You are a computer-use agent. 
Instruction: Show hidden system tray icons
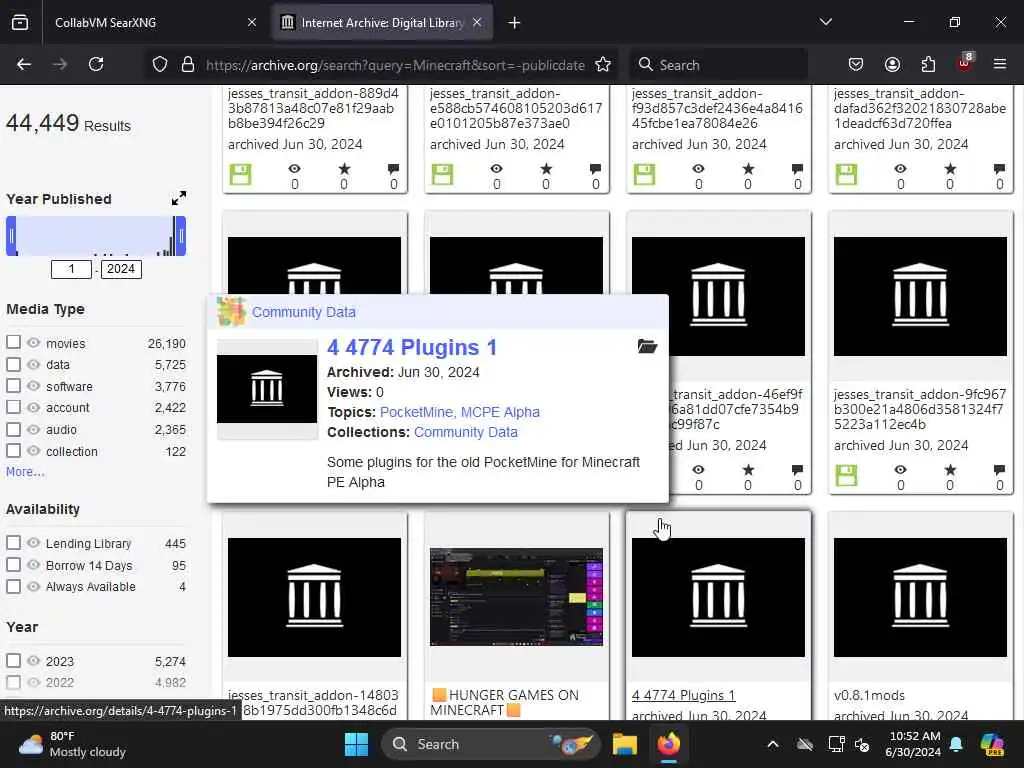tap(773, 744)
